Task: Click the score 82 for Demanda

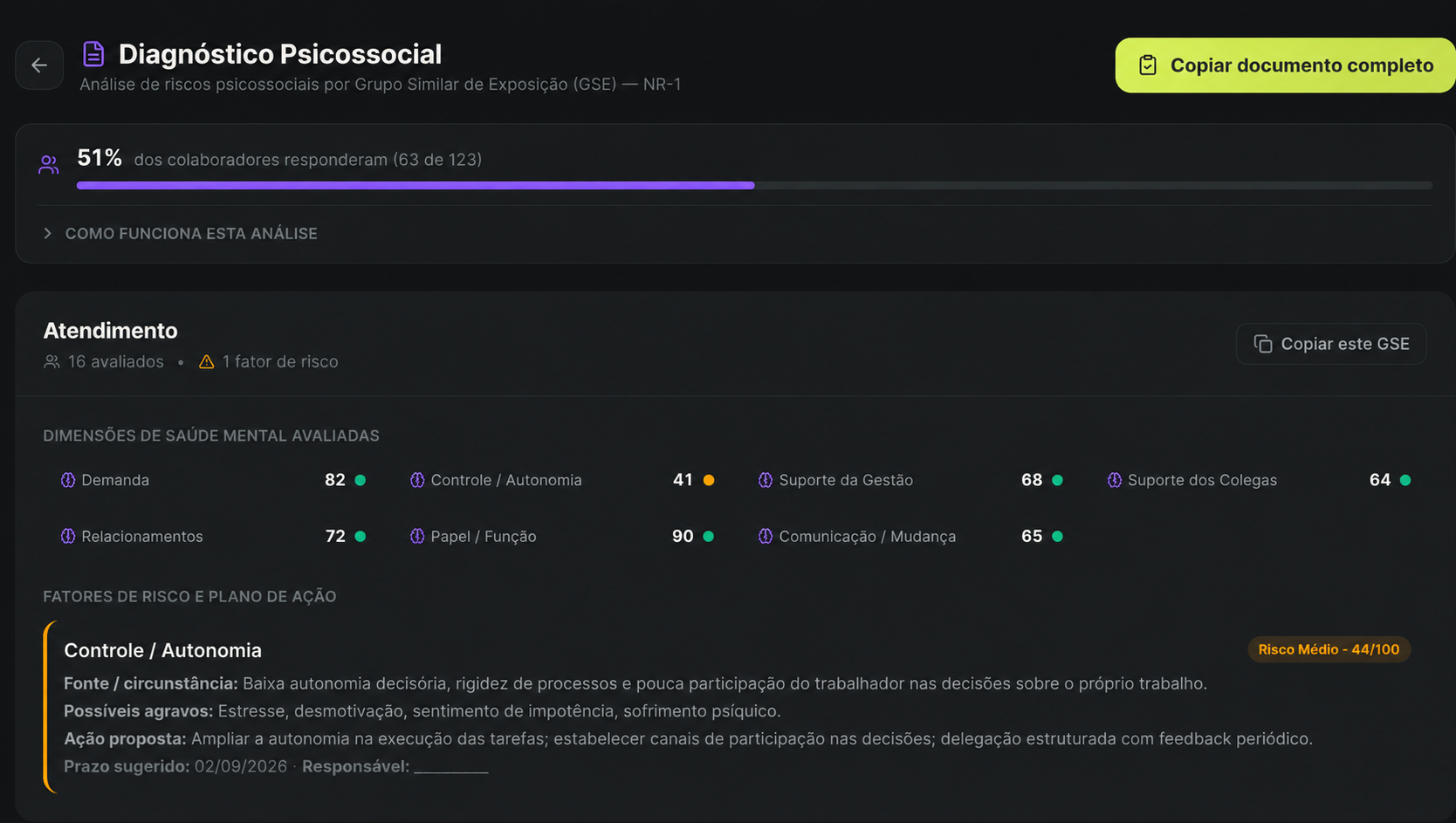Action: tap(335, 480)
